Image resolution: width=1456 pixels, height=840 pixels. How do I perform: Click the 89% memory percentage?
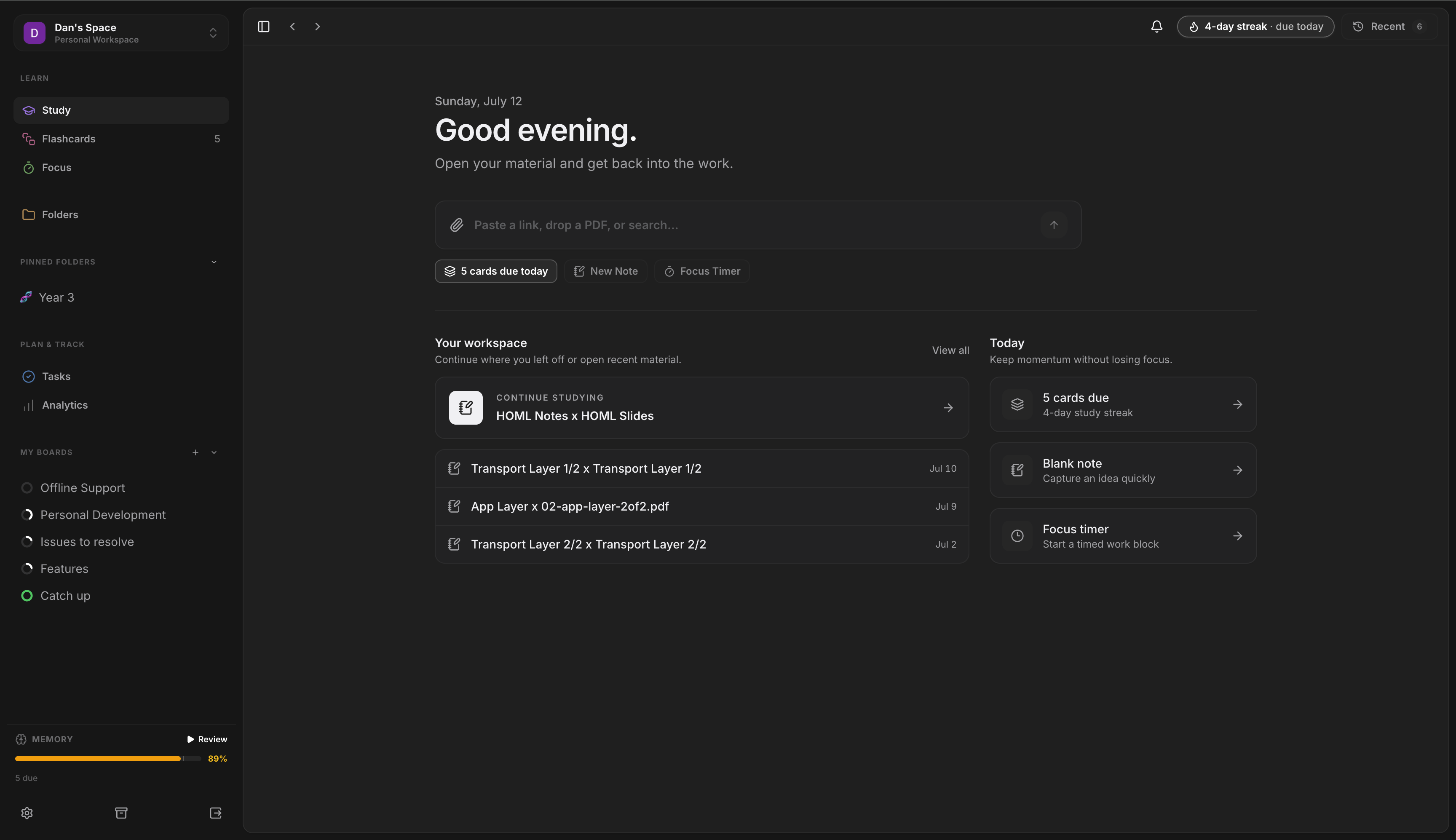pyautogui.click(x=217, y=759)
